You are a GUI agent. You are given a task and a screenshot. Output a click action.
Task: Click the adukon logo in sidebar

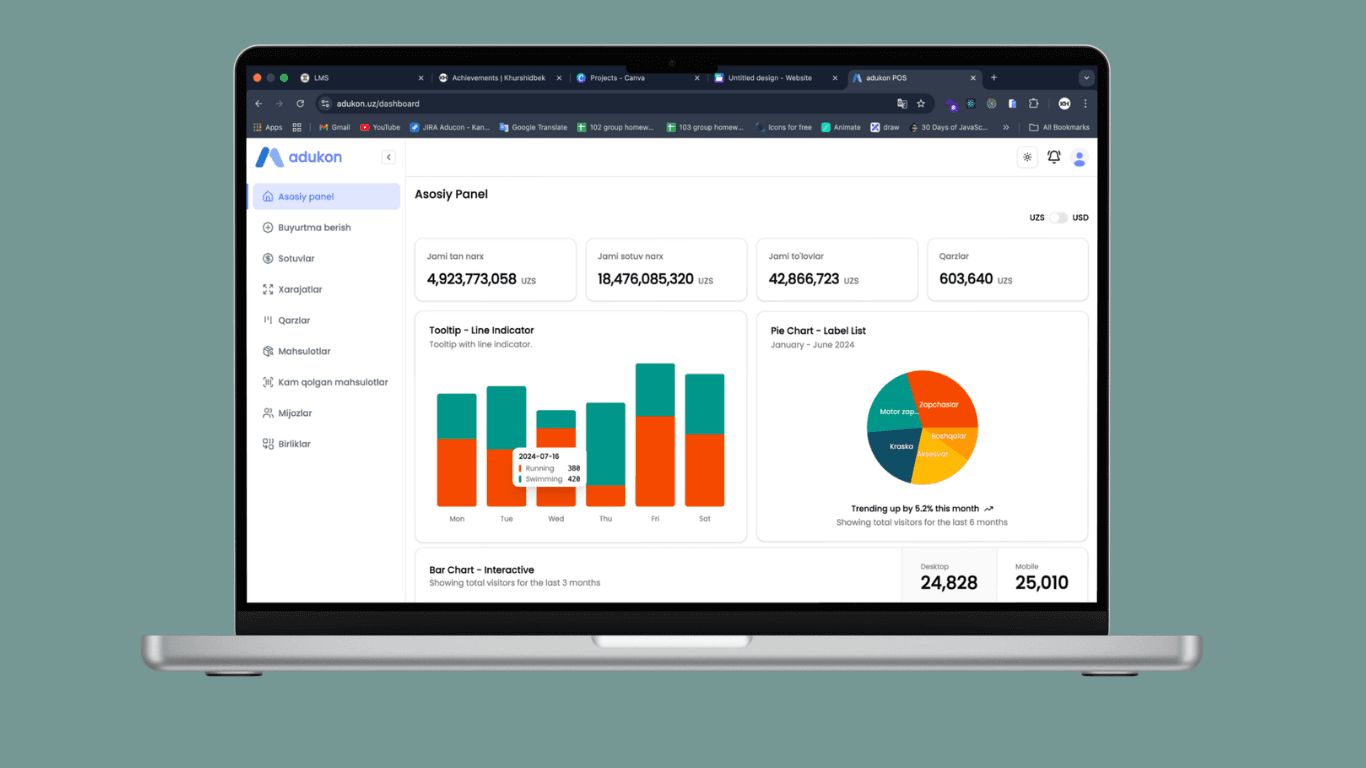299,157
